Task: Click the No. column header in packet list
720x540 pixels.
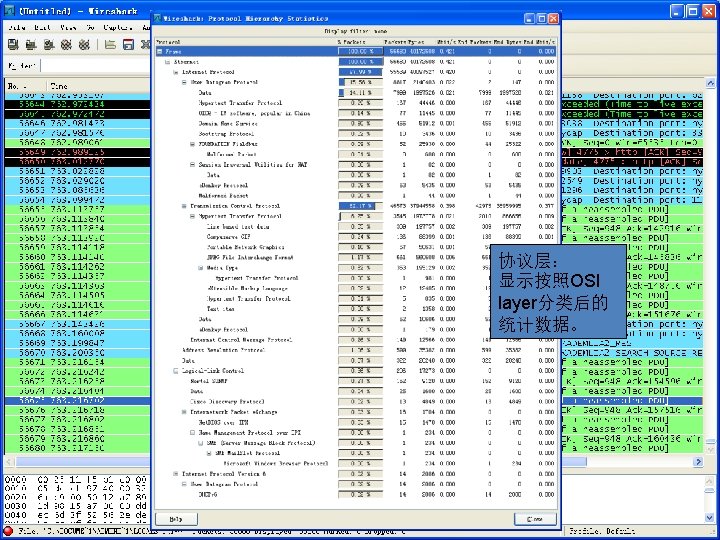Action: 25,85
